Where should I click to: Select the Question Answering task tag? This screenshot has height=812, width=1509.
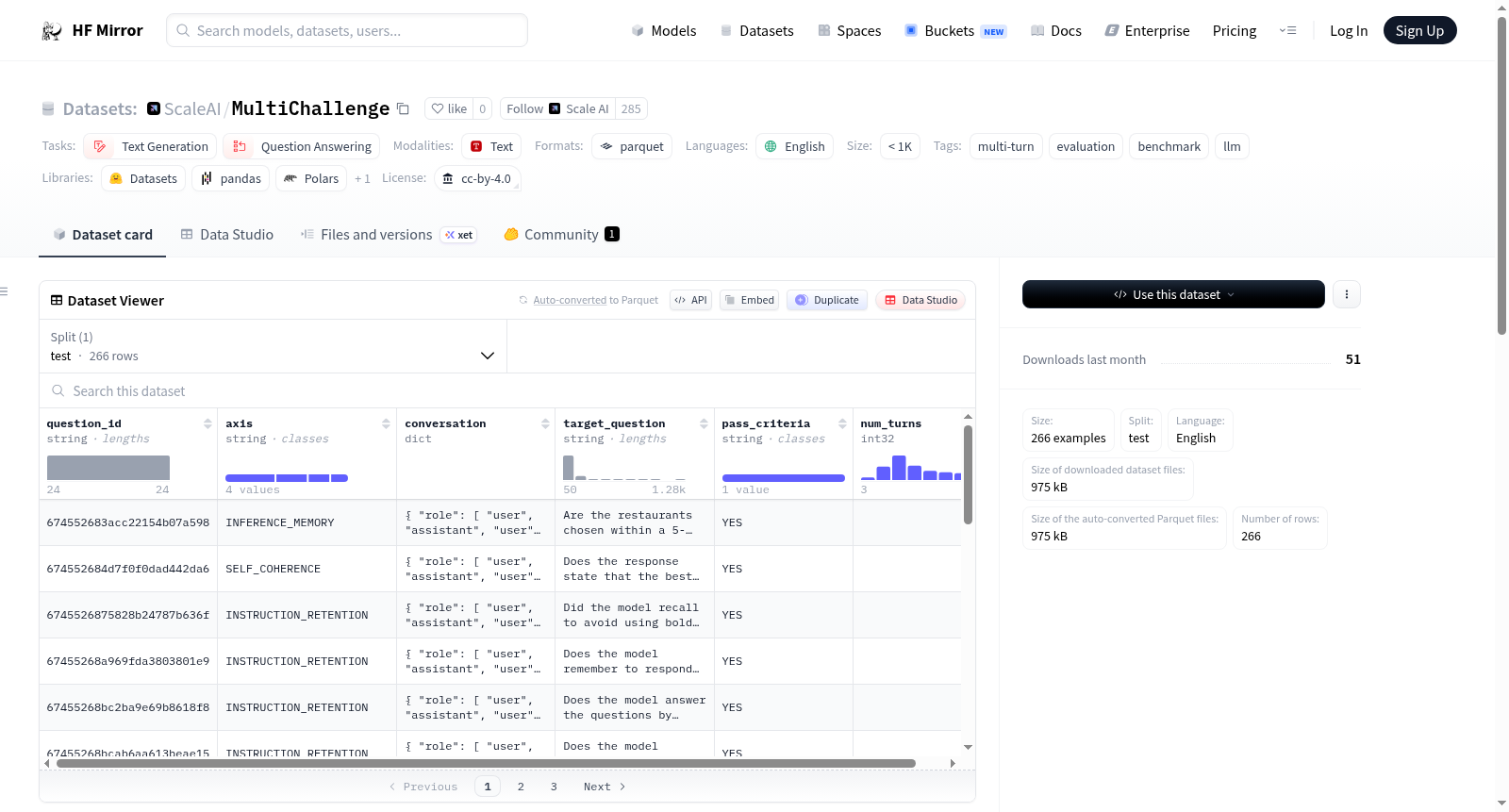(302, 147)
